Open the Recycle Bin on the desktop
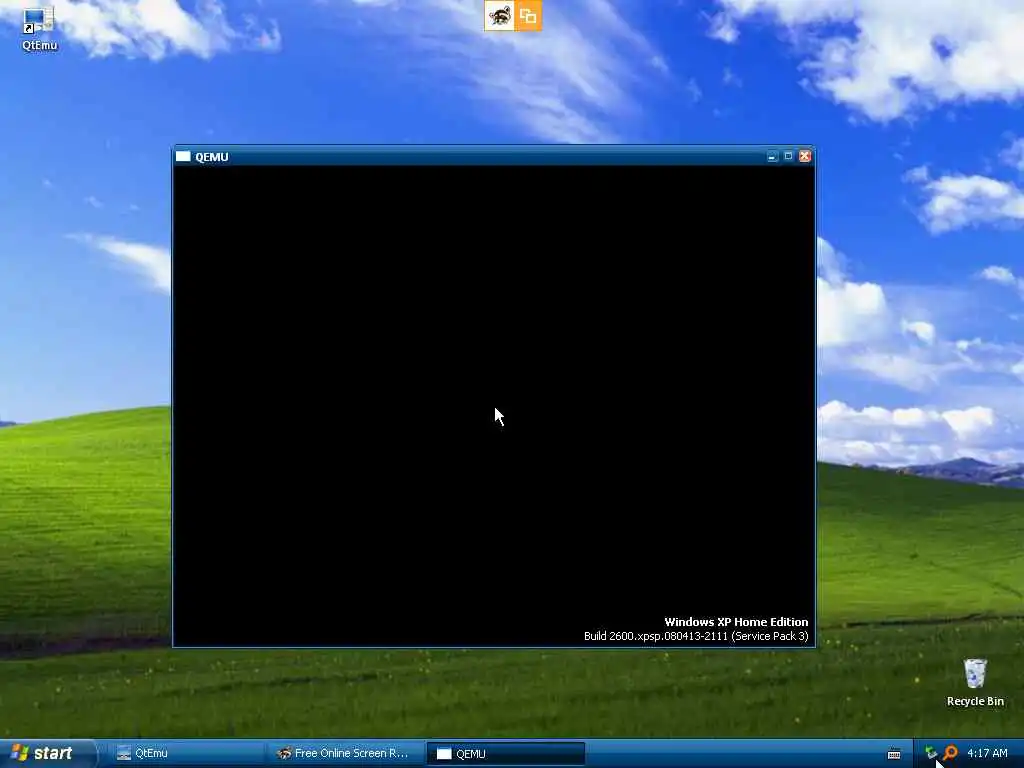 (x=975, y=682)
